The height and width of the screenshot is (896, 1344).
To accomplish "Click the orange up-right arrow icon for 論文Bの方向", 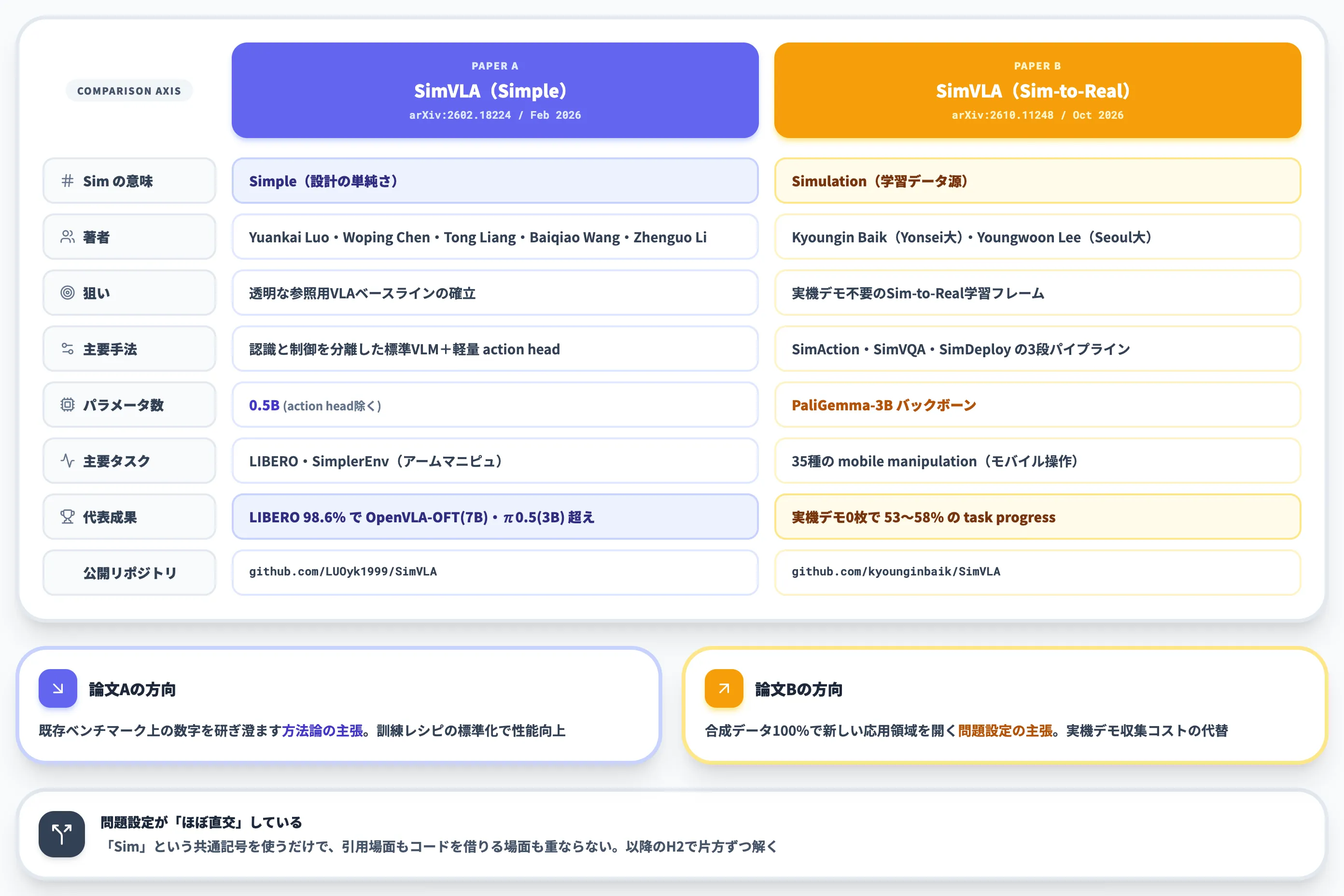I will point(724,688).
